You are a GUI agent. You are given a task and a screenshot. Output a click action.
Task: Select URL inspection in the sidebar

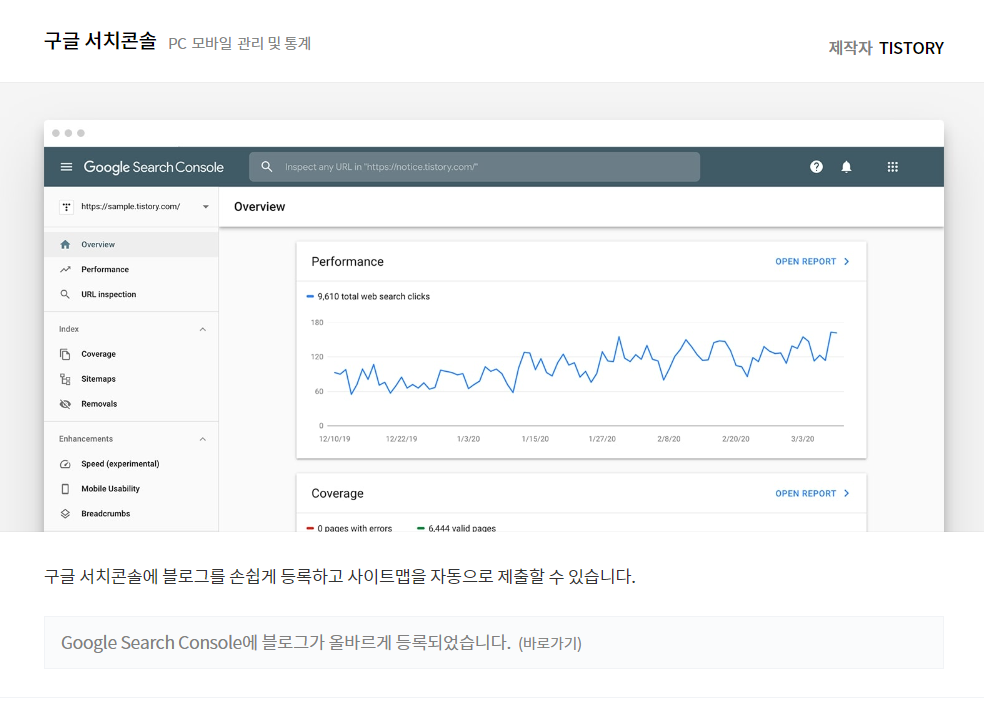click(x=131, y=294)
